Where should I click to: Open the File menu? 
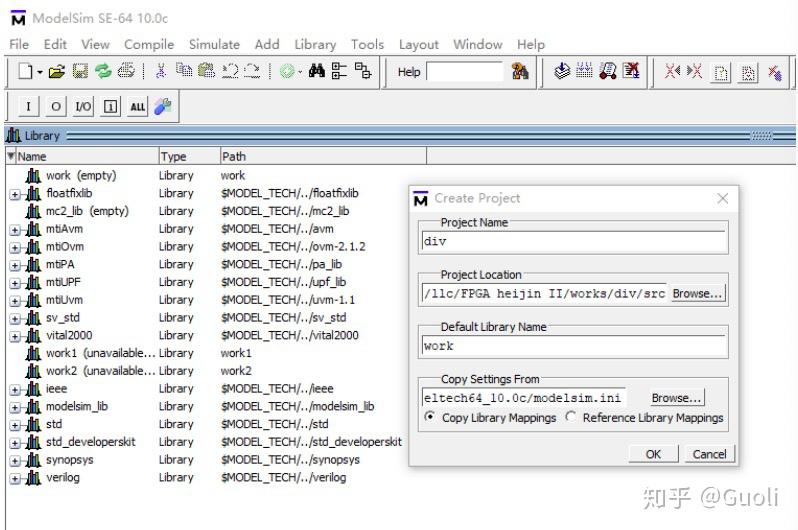click(19, 44)
